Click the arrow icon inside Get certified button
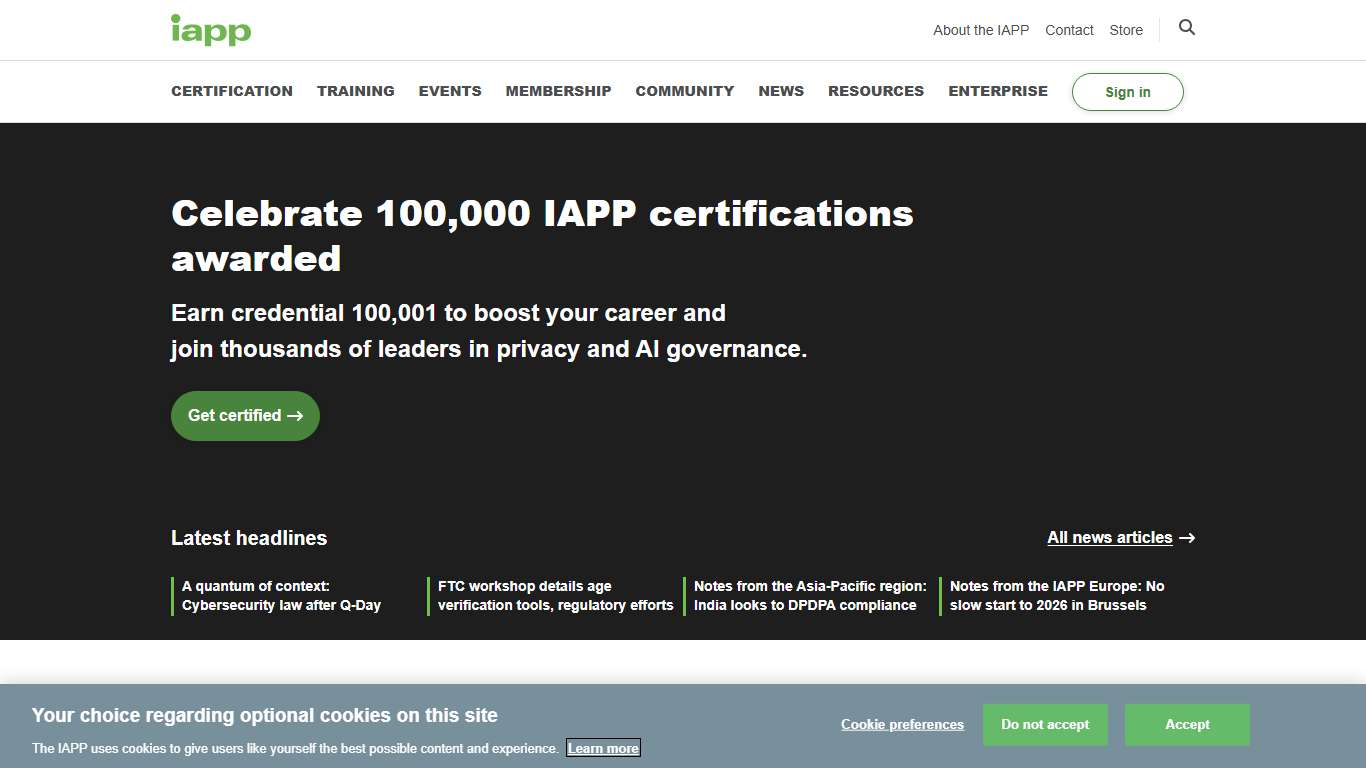The height and width of the screenshot is (768, 1366). (x=297, y=415)
